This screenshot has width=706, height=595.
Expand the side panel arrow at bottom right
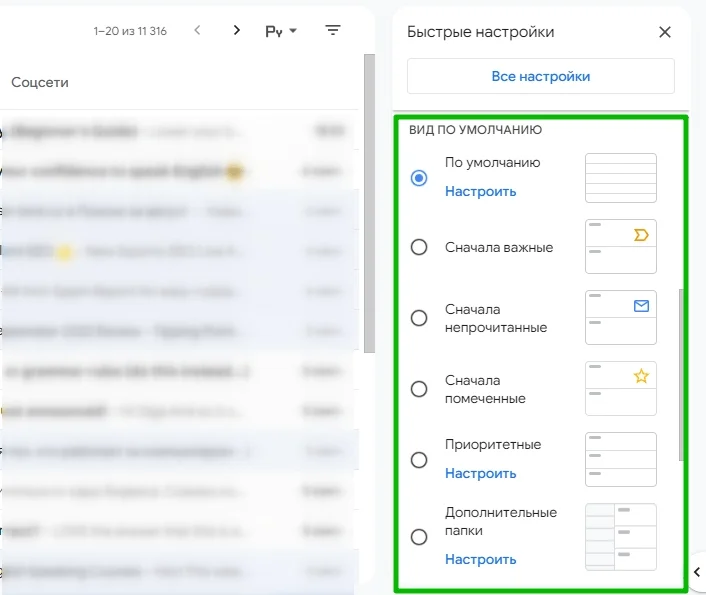697,571
